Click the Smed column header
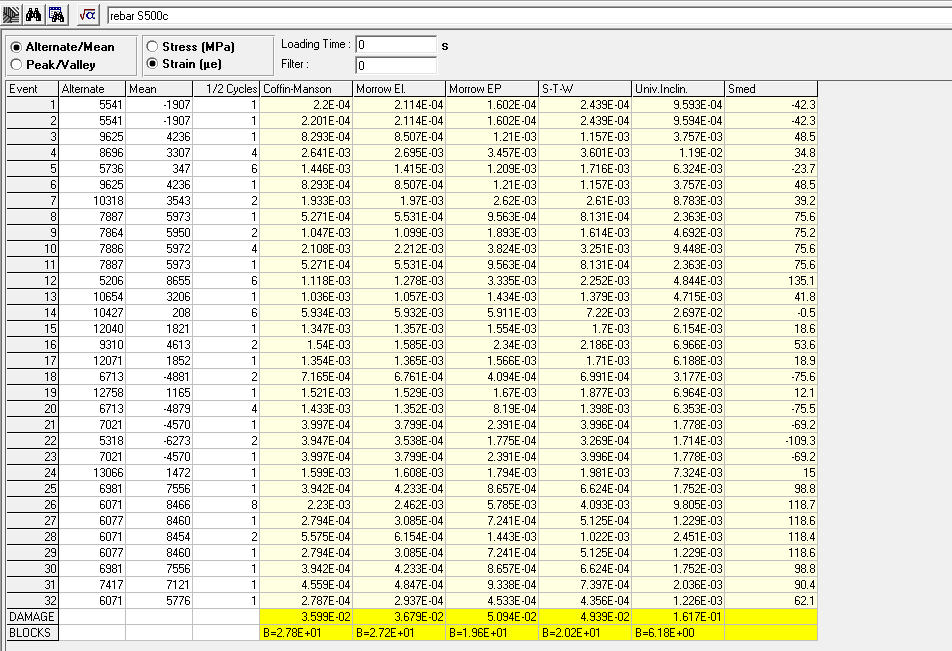Viewport: 952px width, 651px height. [771, 89]
